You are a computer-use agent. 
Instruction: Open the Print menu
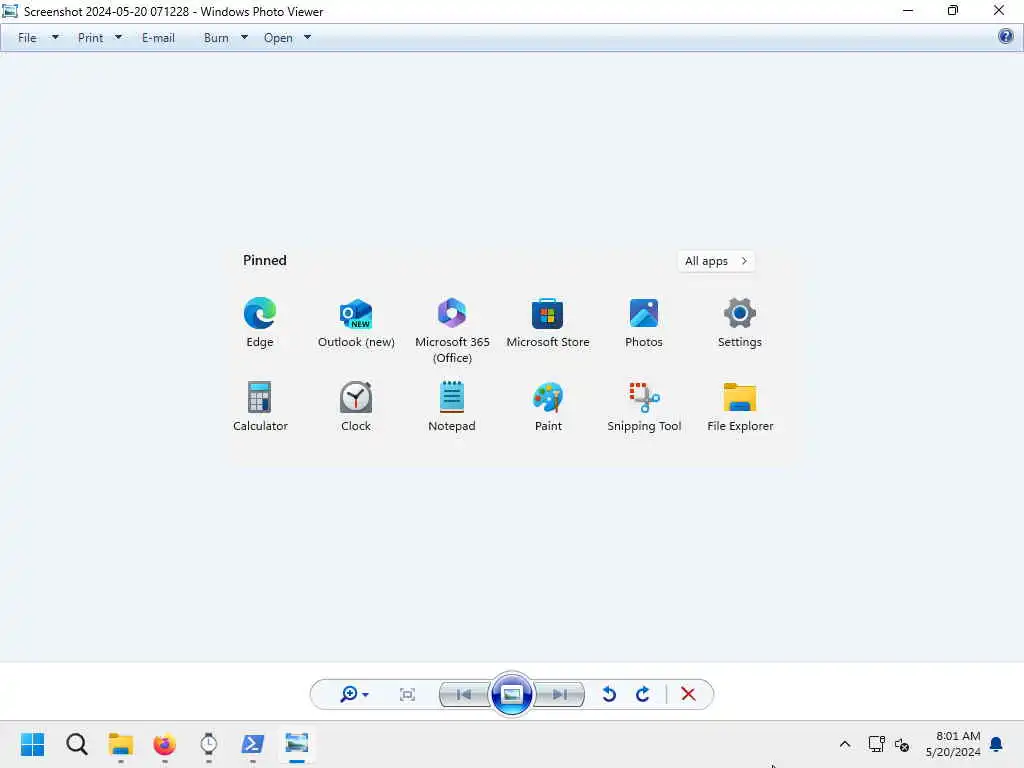tap(90, 38)
